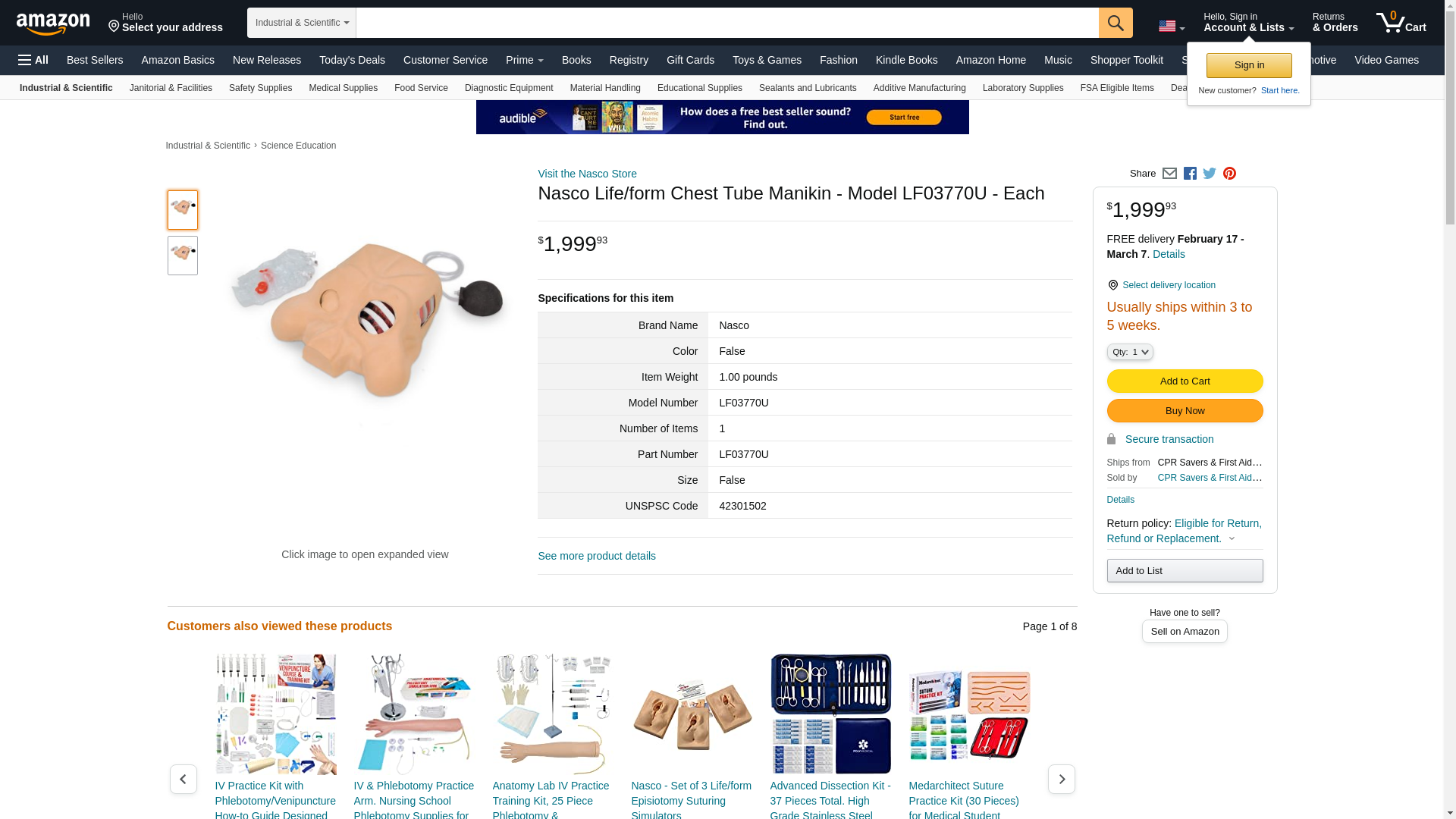The image size is (1456, 819).
Task: Select the second product thumbnail
Action: click(183, 256)
